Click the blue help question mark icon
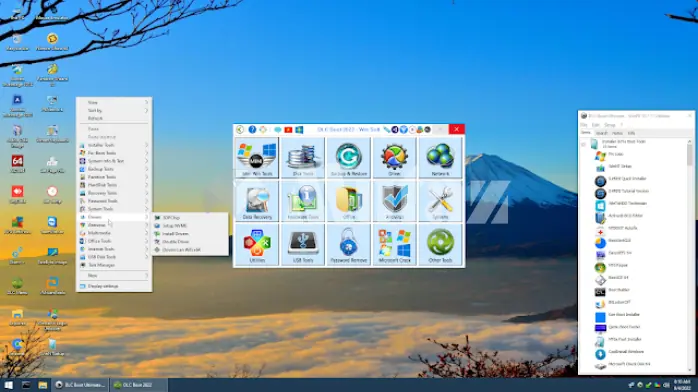 pyautogui.click(x=252, y=129)
